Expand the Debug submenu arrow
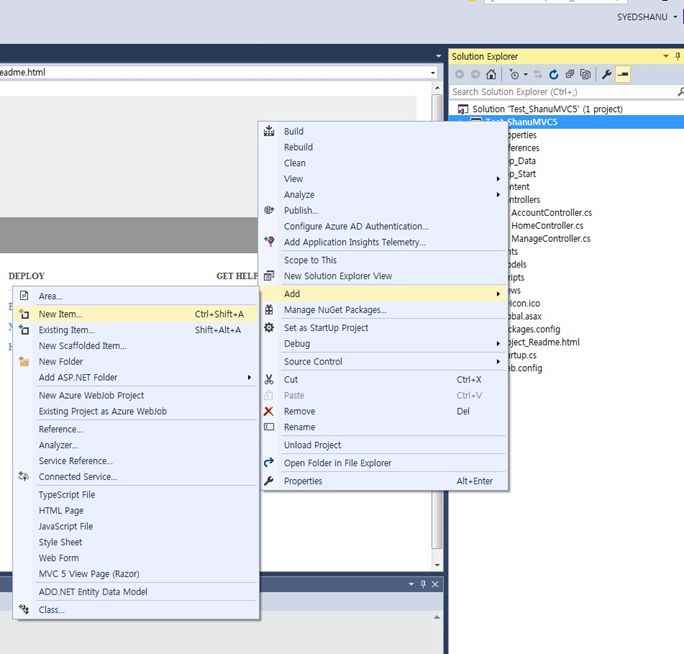Viewport: 684px width, 654px height. tap(498, 344)
